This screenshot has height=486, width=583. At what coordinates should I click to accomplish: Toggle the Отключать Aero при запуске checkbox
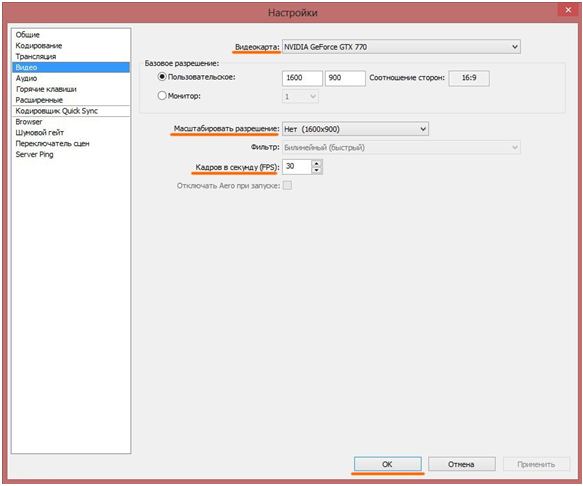(x=287, y=185)
